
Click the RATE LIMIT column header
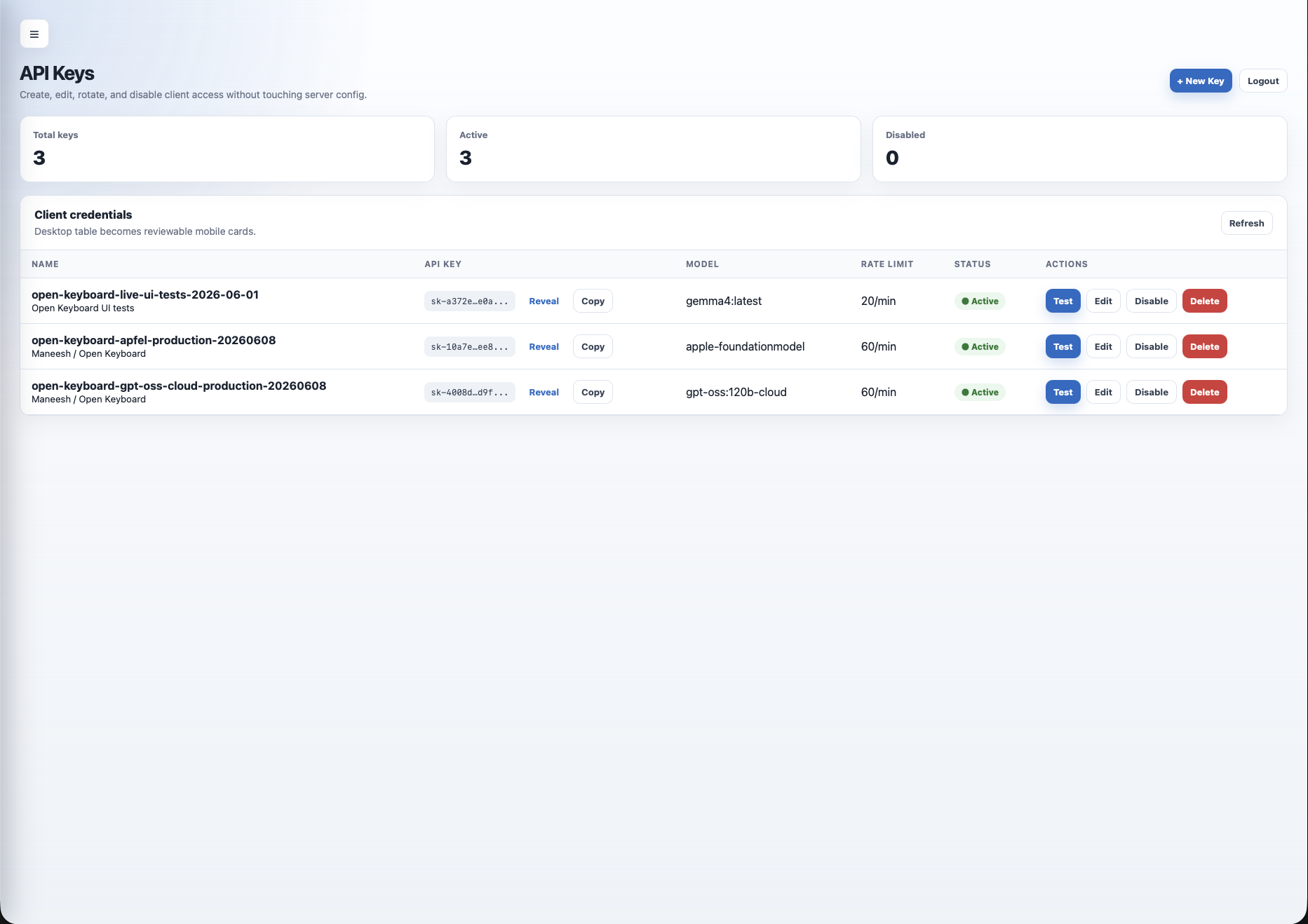886,264
